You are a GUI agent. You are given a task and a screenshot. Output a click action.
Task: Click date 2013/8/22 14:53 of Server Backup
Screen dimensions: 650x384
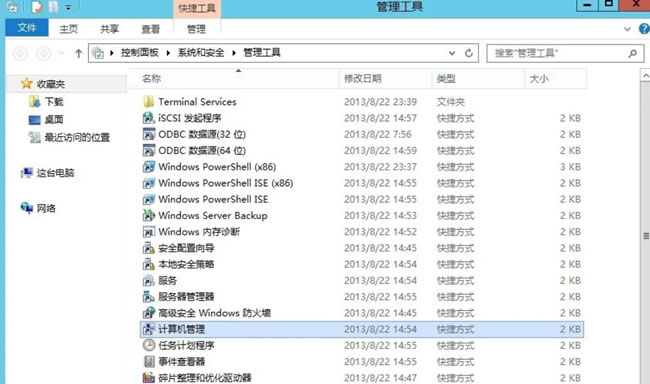pyautogui.click(x=381, y=216)
